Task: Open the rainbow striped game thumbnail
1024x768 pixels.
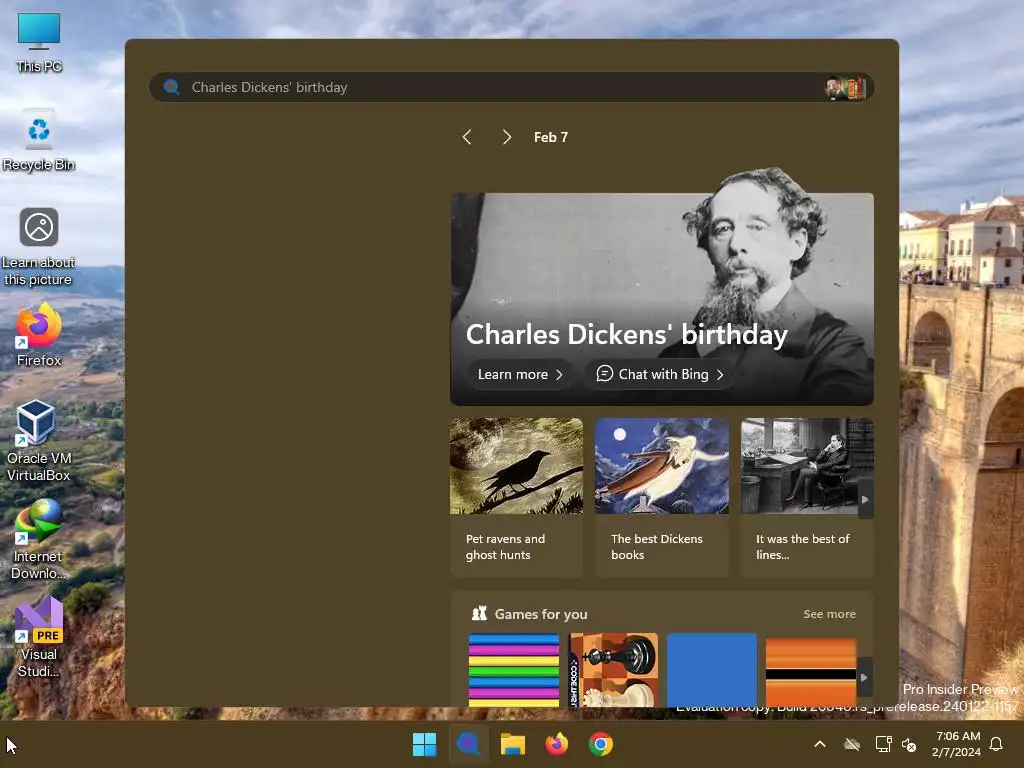Action: click(x=514, y=669)
